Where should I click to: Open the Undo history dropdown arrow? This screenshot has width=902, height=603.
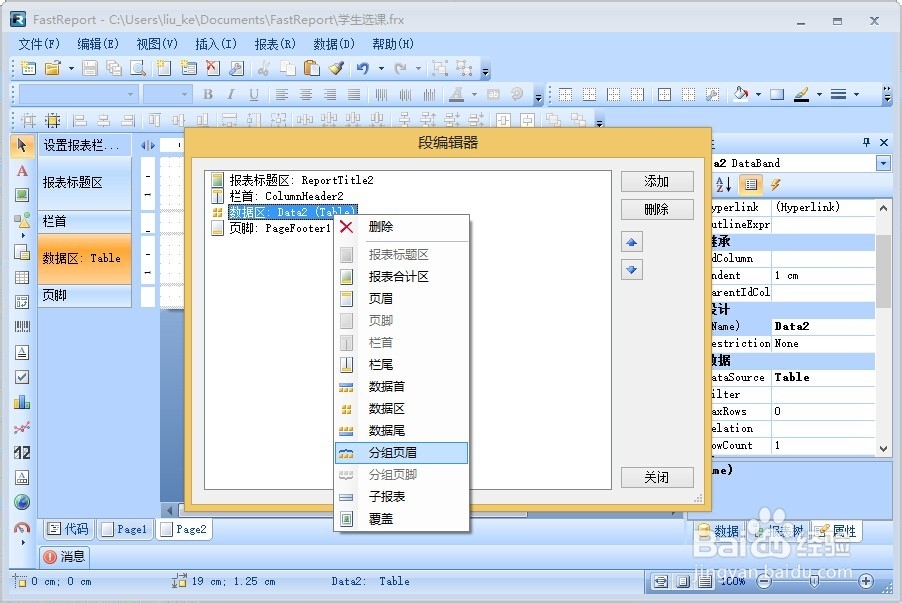pyautogui.click(x=381, y=68)
